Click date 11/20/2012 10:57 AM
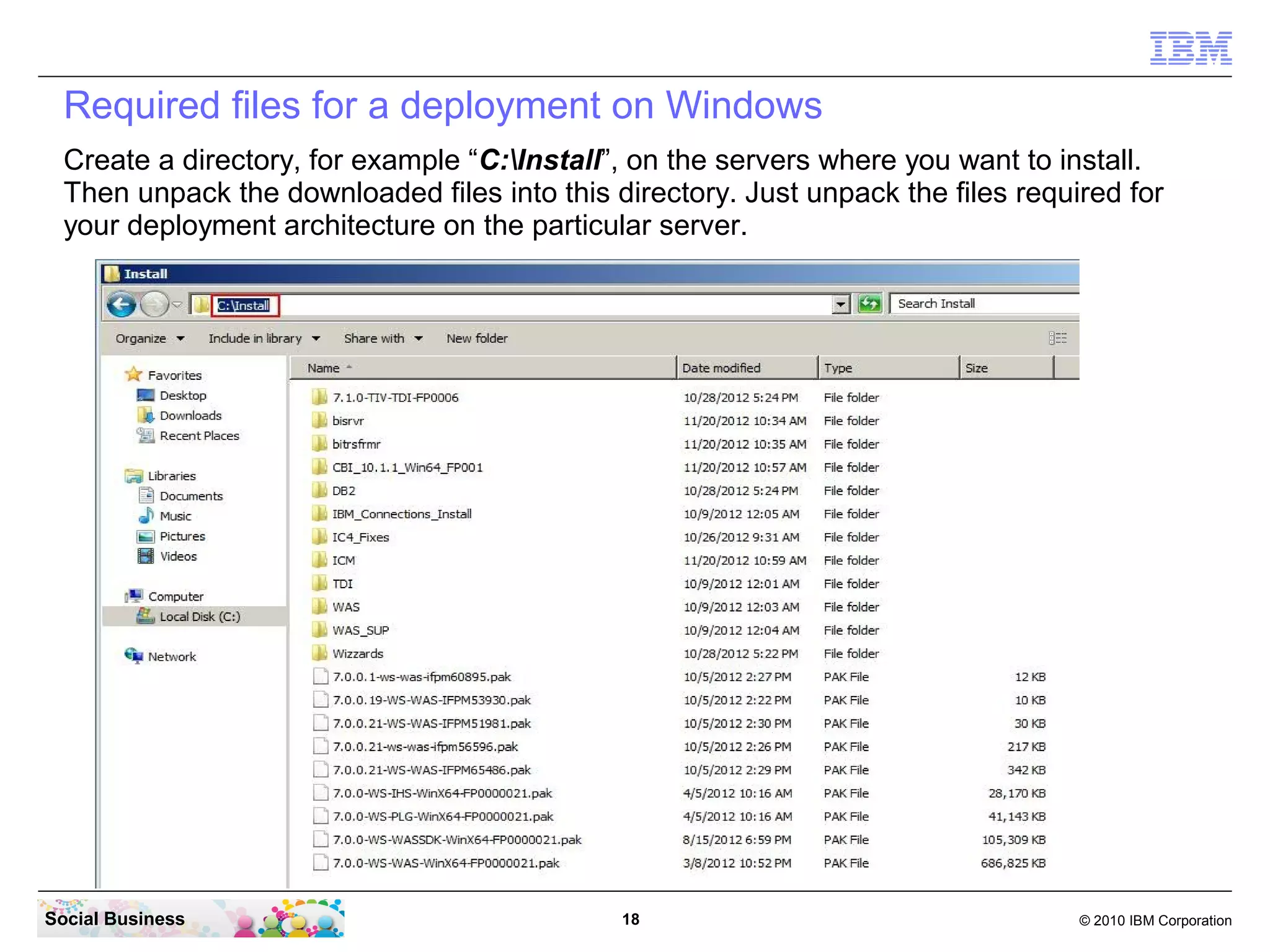Image resolution: width=1270 pixels, height=952 pixels. point(745,467)
